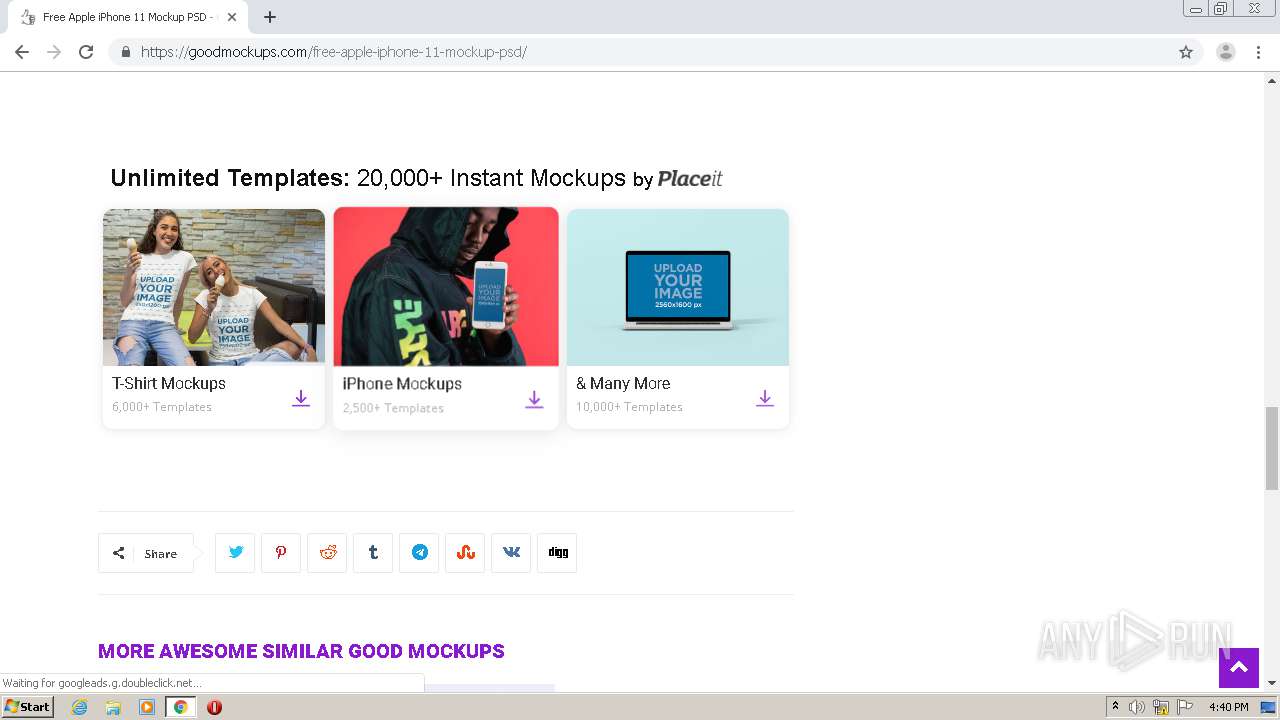The image size is (1280, 720).
Task: Share on StumbleUpon
Action: point(465,552)
